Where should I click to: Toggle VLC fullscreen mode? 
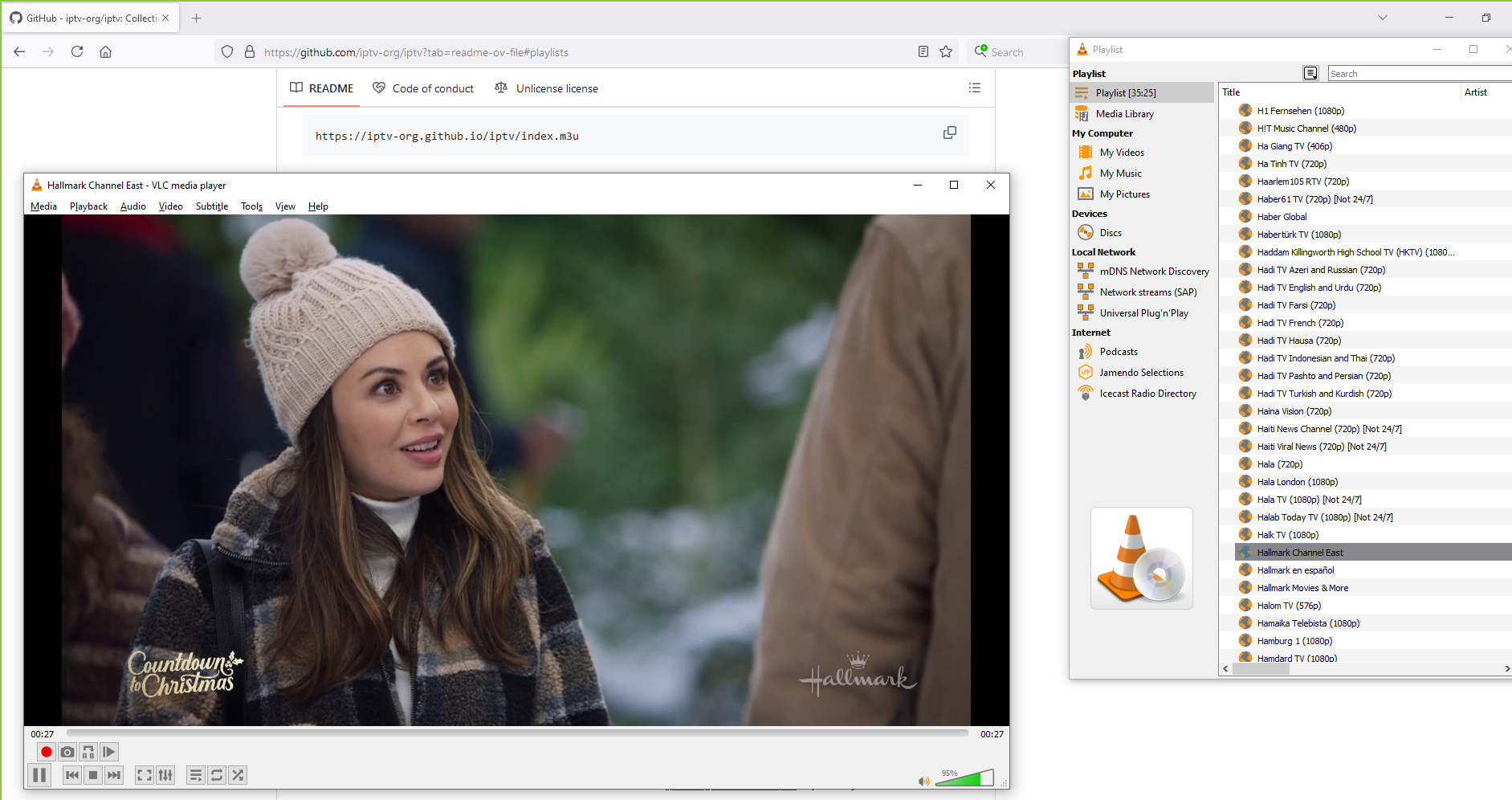(x=145, y=775)
